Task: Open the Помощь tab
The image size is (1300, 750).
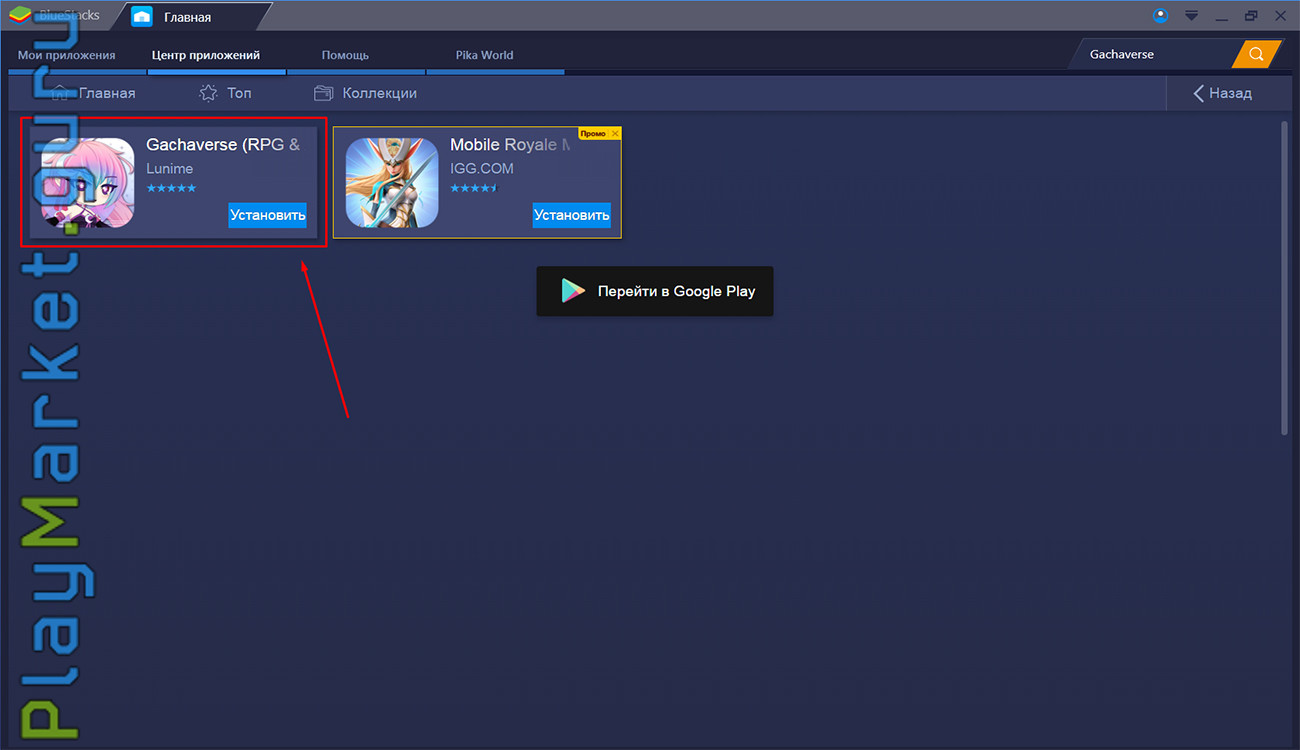Action: click(x=345, y=55)
